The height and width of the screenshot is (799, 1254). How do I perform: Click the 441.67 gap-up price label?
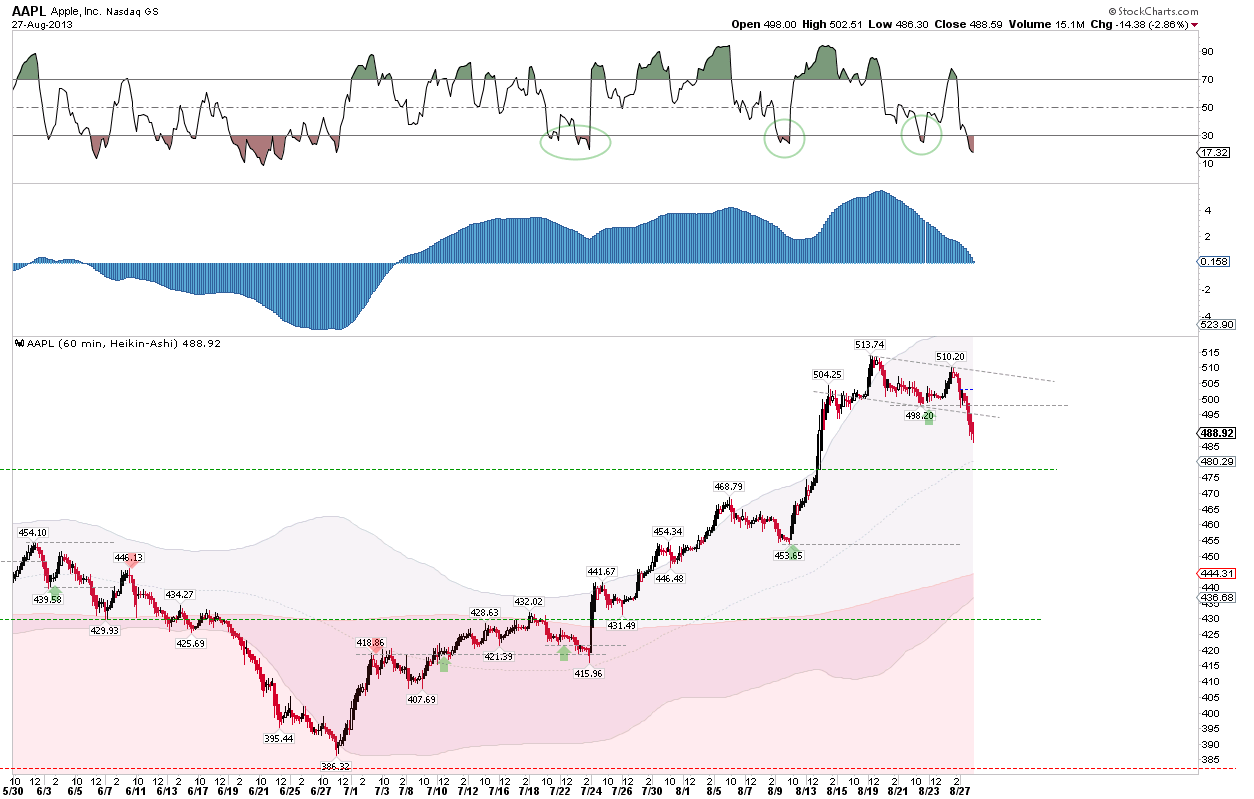[601, 571]
